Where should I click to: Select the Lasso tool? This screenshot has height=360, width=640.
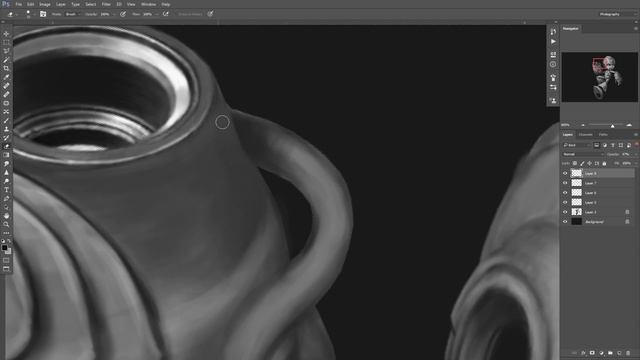6,51
